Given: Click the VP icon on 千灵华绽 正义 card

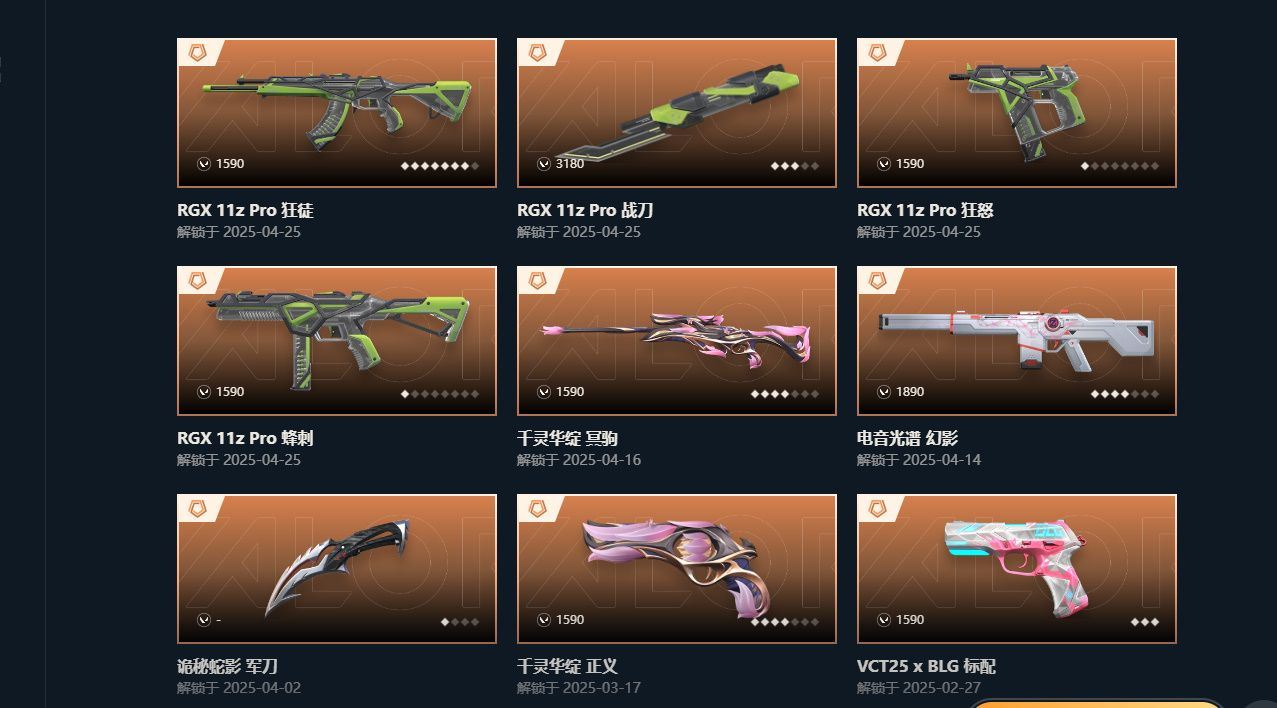Looking at the screenshot, I should [x=544, y=620].
